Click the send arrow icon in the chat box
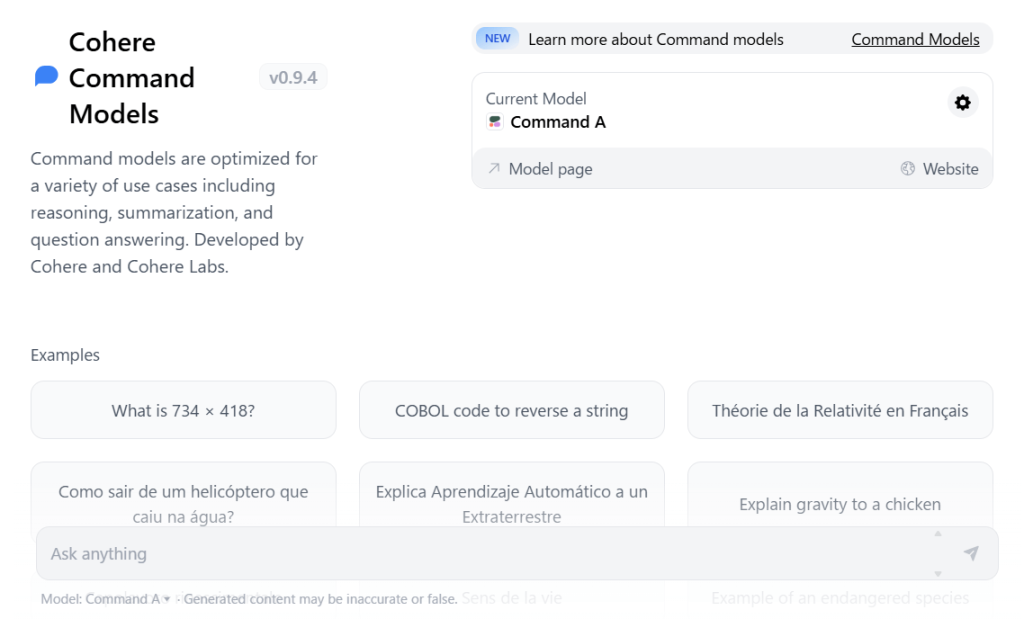Screen dimensions: 1024x619 point(970,553)
